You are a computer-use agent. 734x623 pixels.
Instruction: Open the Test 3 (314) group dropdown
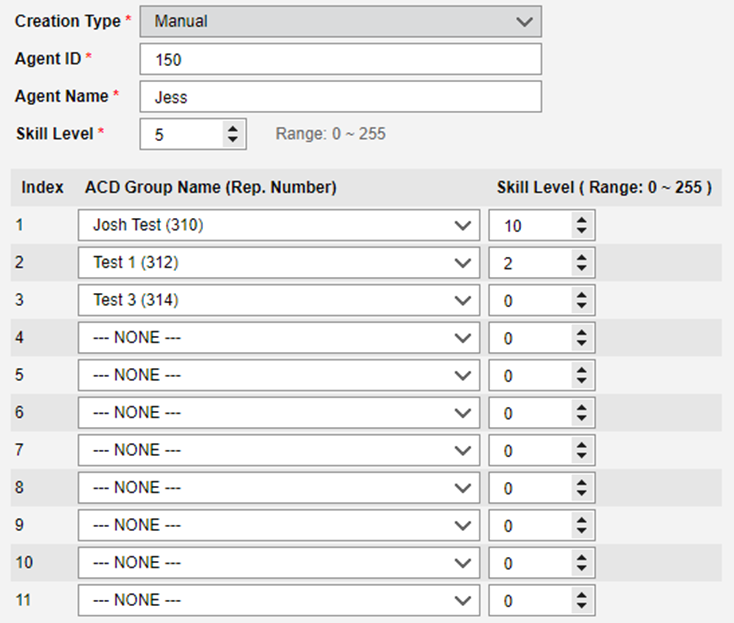click(x=278, y=300)
